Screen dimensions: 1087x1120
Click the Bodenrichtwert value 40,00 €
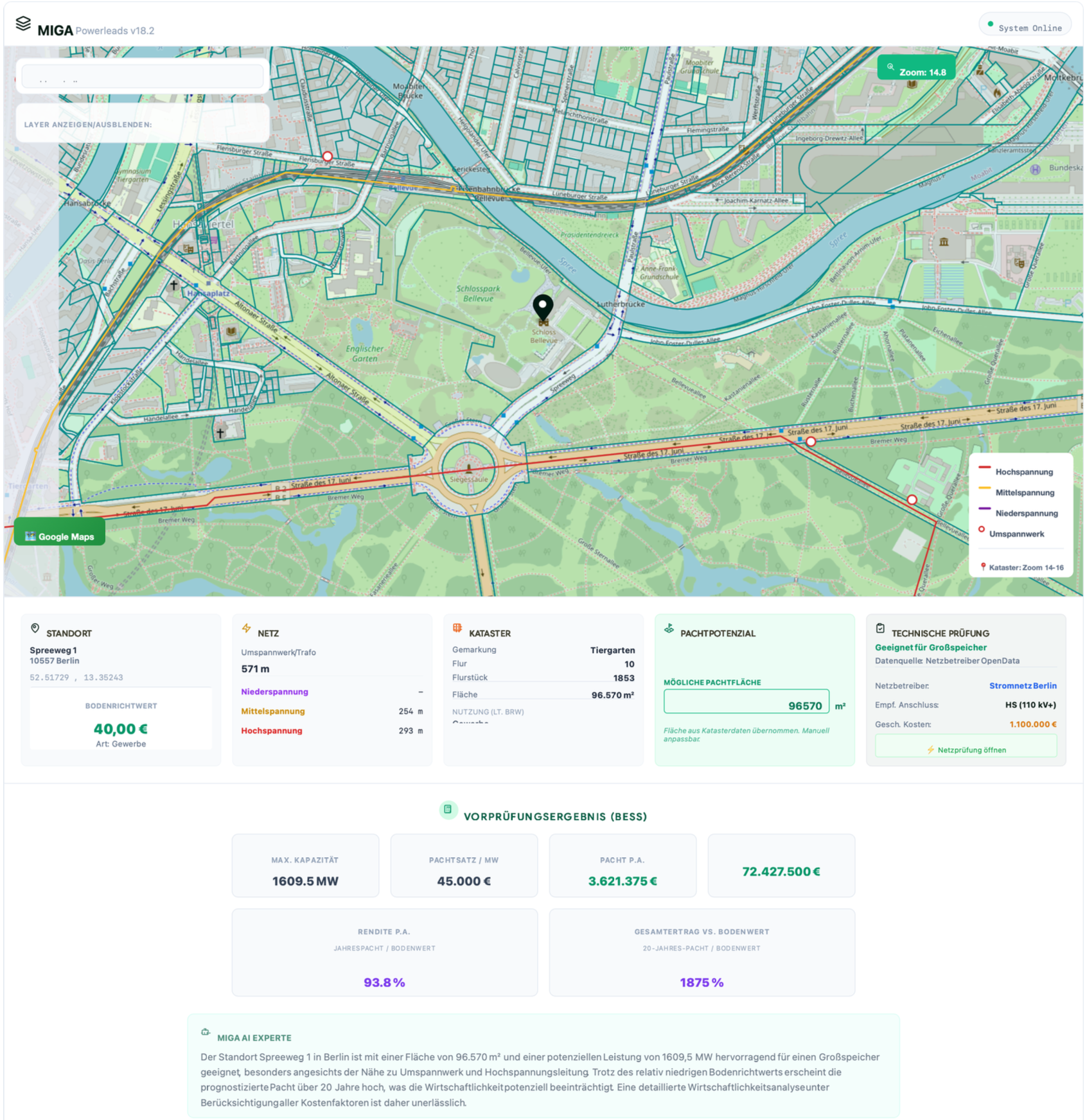click(121, 728)
